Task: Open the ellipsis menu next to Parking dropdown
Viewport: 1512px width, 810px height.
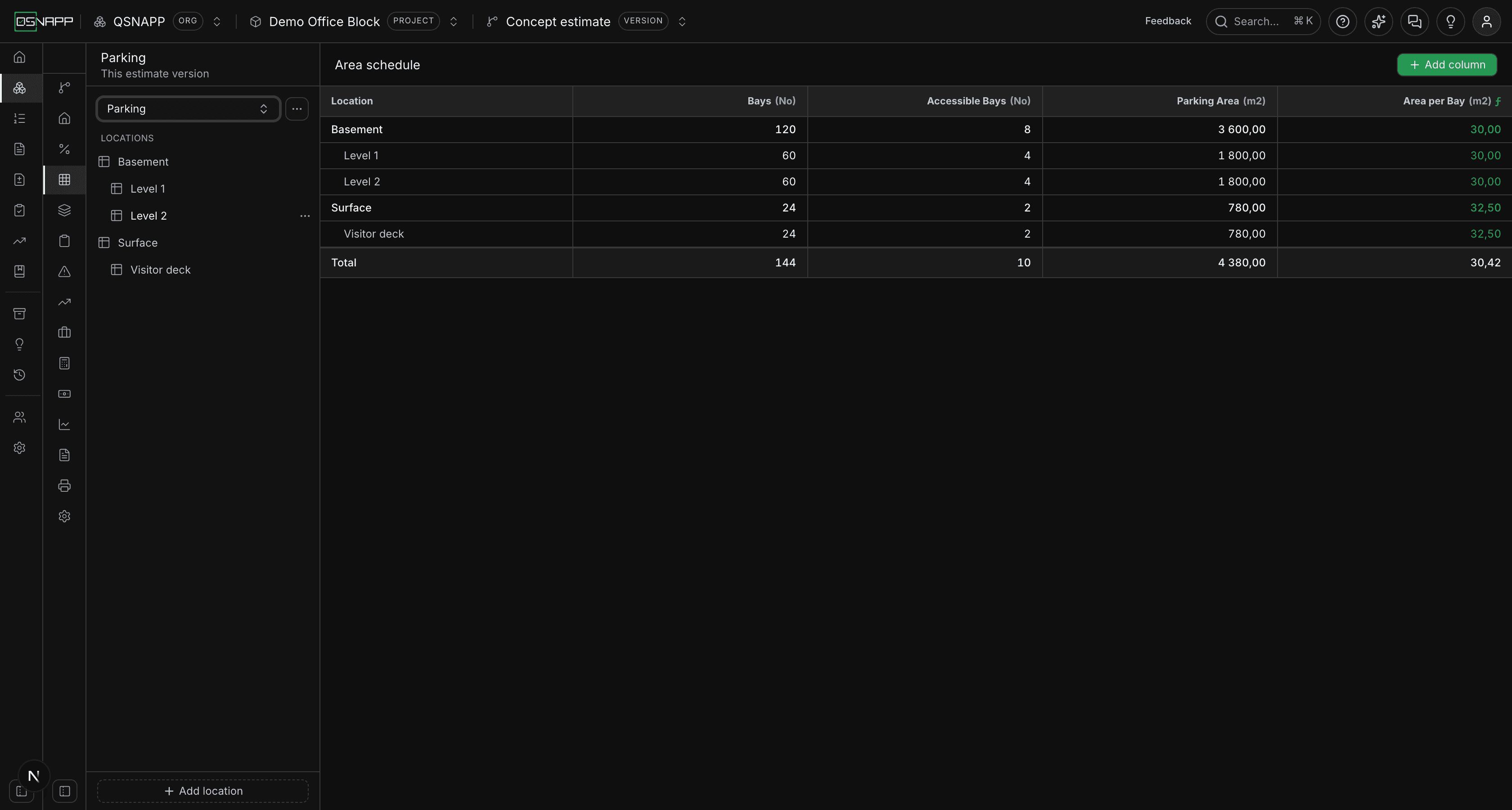Action: point(297,108)
